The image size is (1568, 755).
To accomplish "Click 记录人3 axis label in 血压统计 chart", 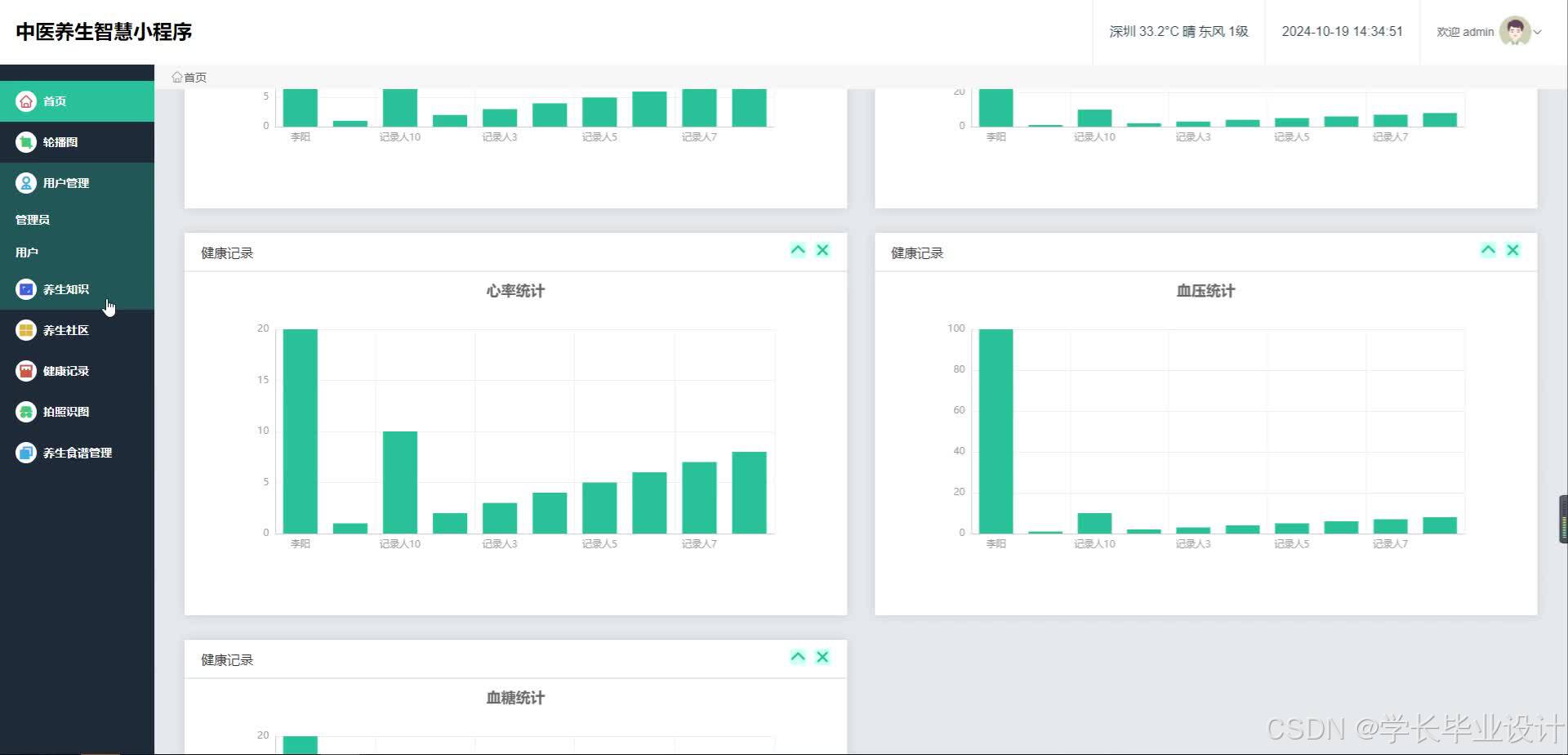I will tap(1193, 544).
